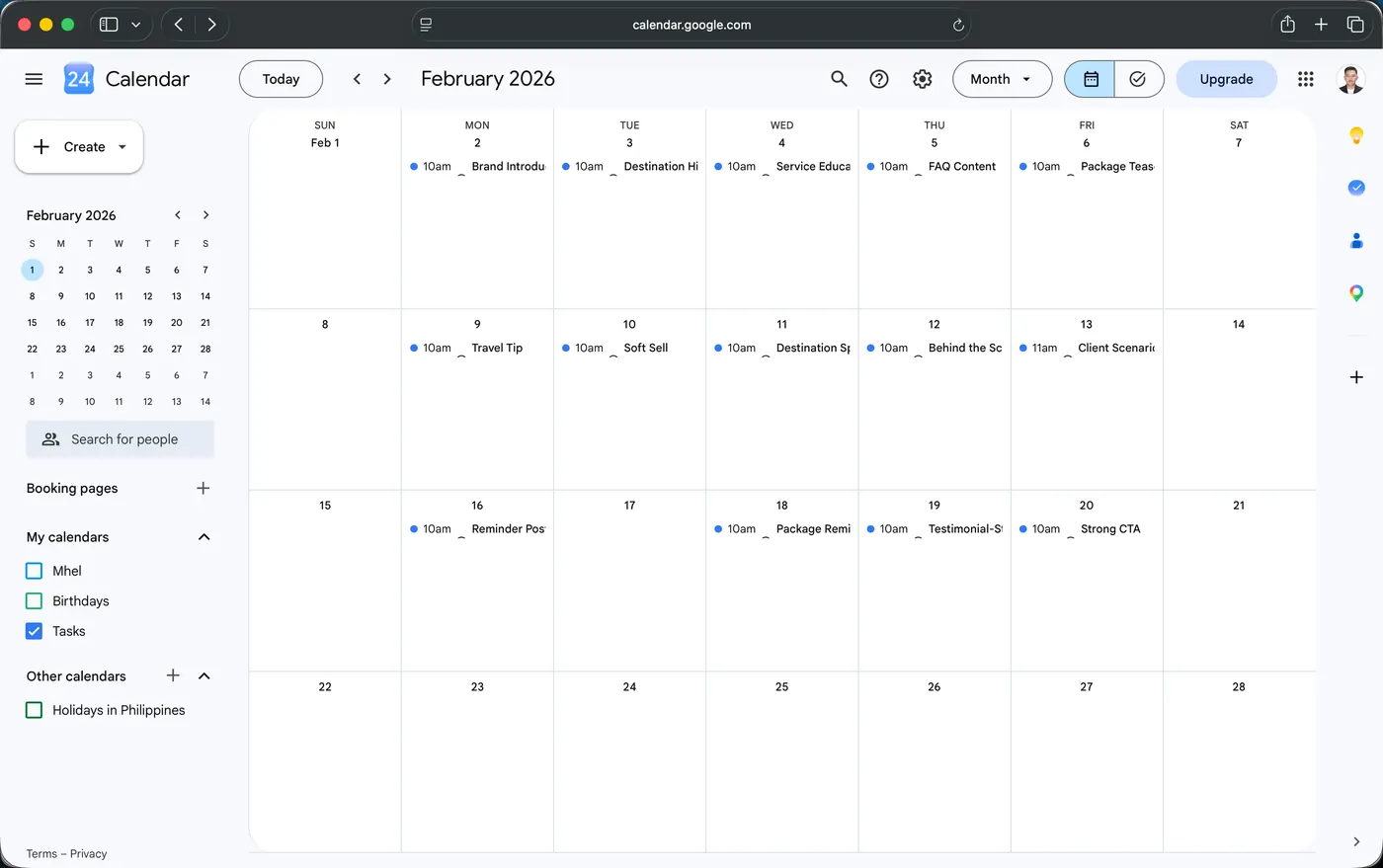
Task: Click the calendar.google.com address bar
Action: pos(691,25)
